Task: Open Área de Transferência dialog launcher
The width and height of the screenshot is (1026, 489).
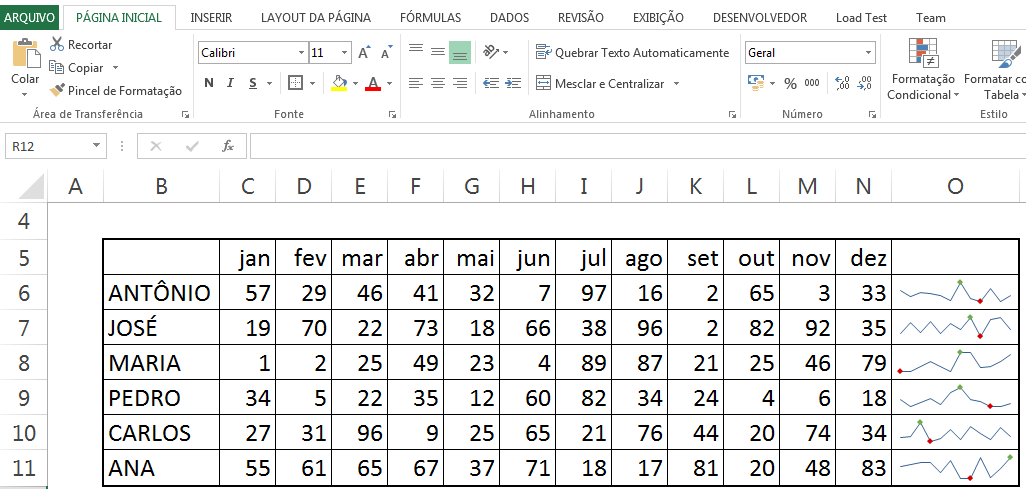Action: tap(186, 115)
